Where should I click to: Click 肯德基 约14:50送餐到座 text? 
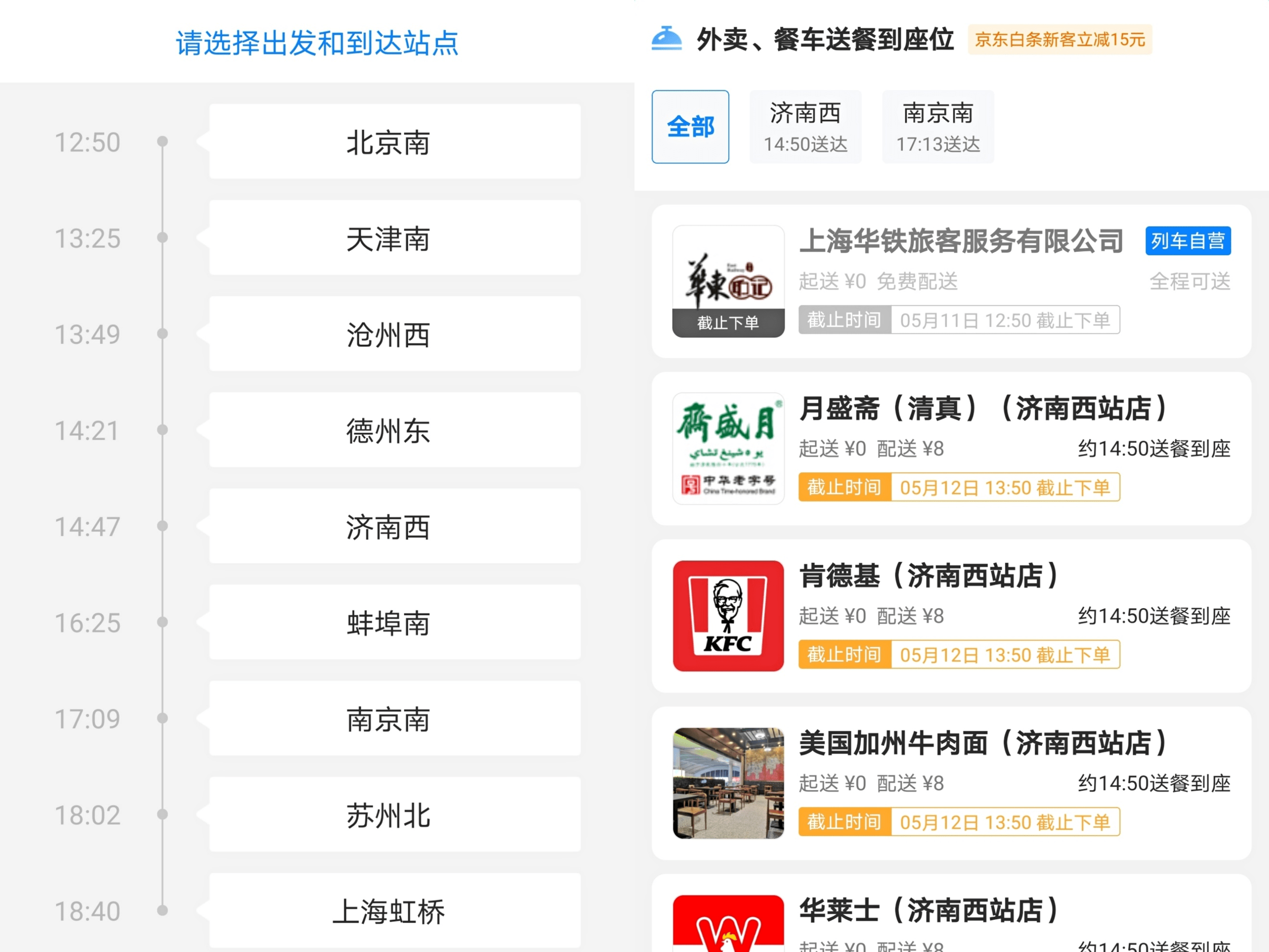(1154, 616)
